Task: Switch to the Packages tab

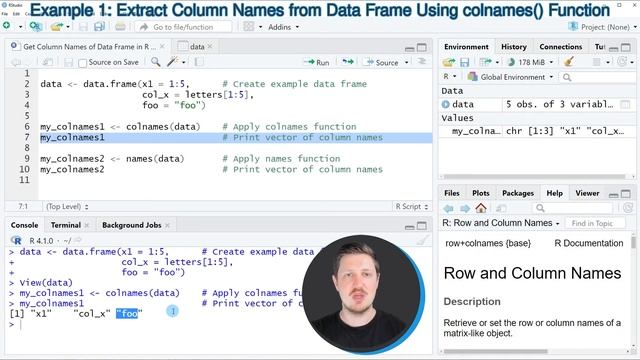Action: coord(518,193)
